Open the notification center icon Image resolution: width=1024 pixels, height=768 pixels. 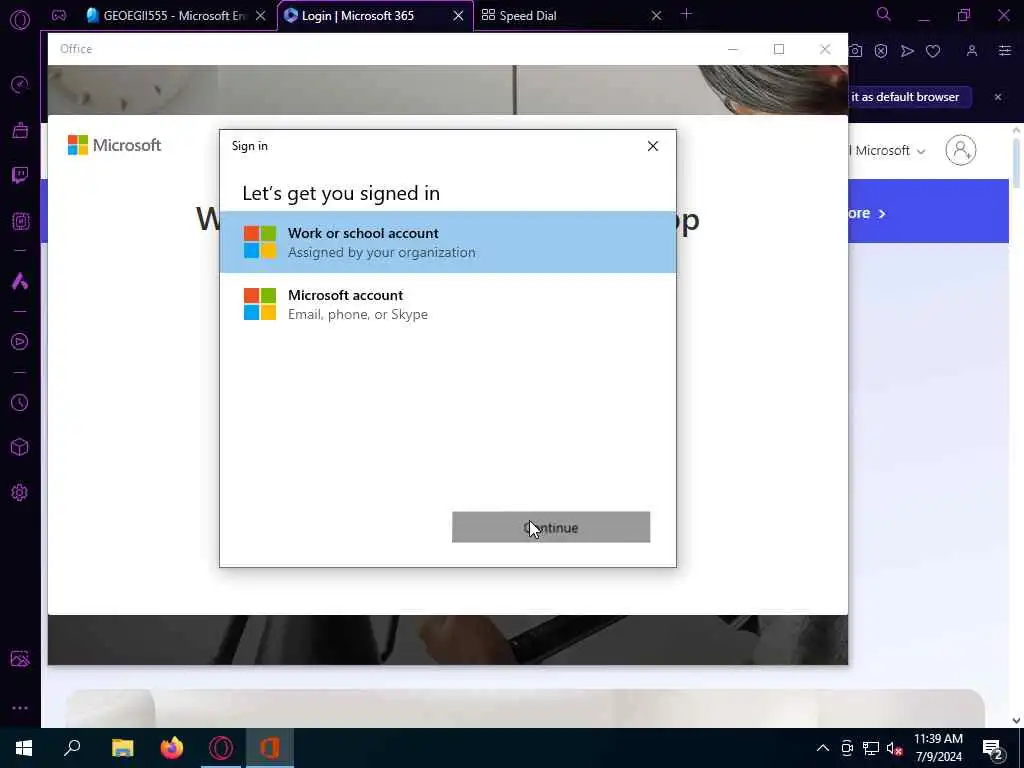[993, 748]
